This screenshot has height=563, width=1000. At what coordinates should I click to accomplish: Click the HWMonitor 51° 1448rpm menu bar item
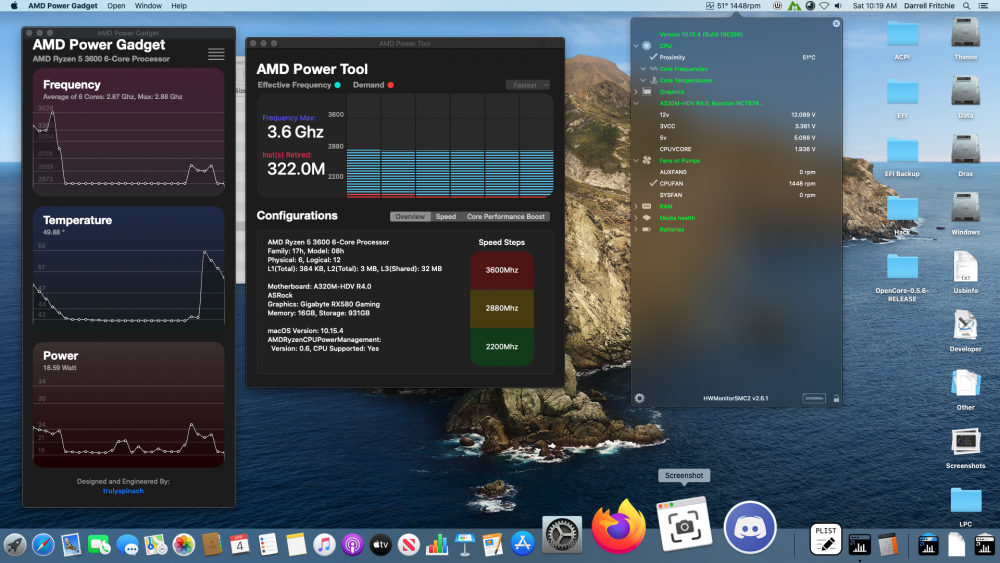click(733, 6)
